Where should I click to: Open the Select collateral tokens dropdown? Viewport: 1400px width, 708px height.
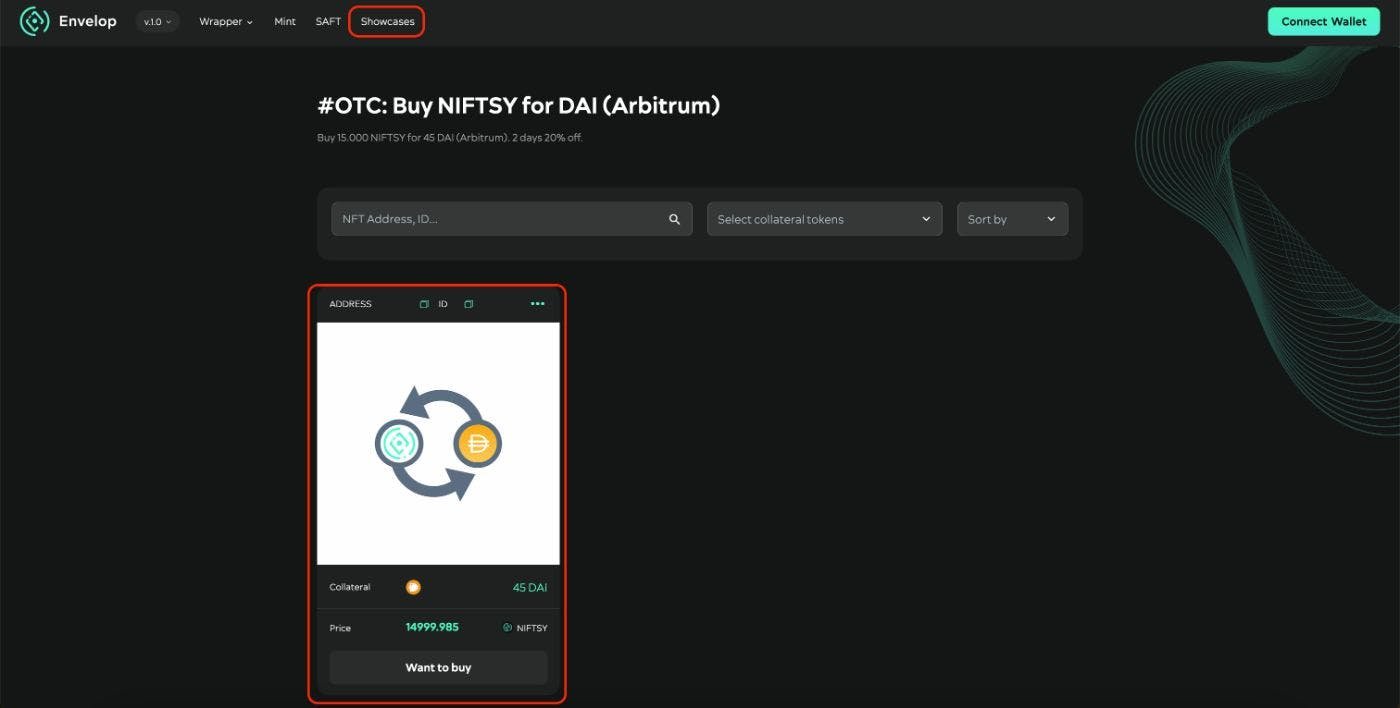point(824,219)
